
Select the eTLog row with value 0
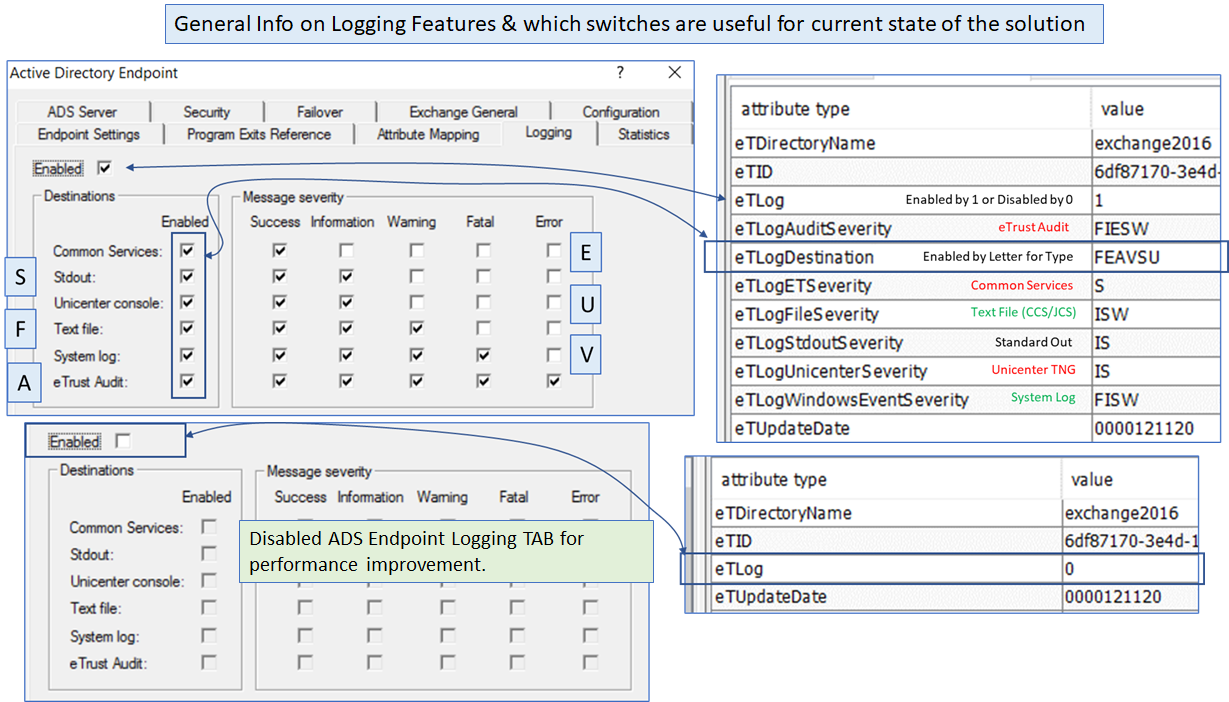(940, 568)
